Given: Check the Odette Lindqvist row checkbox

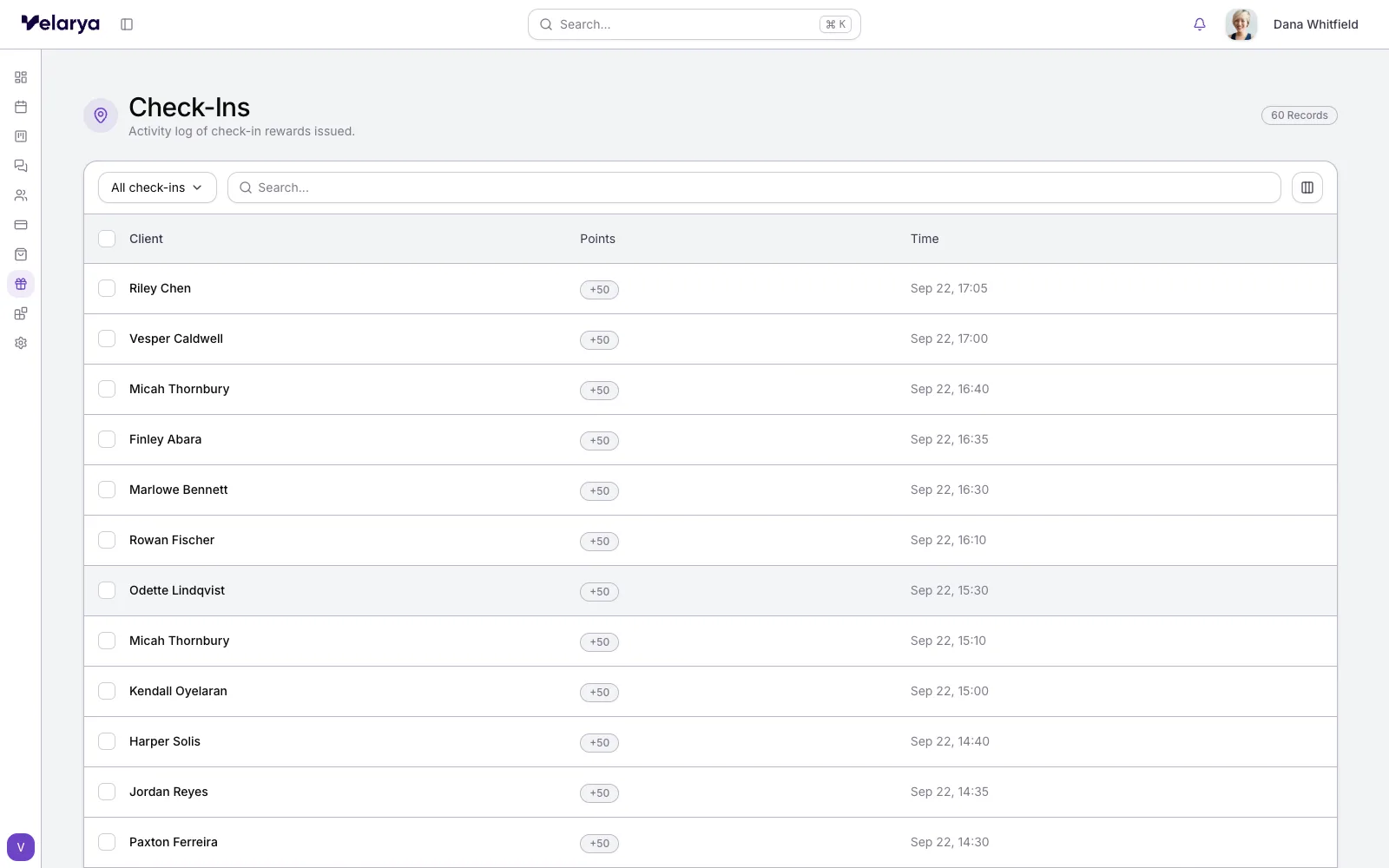Looking at the screenshot, I should pyautogui.click(x=107, y=590).
